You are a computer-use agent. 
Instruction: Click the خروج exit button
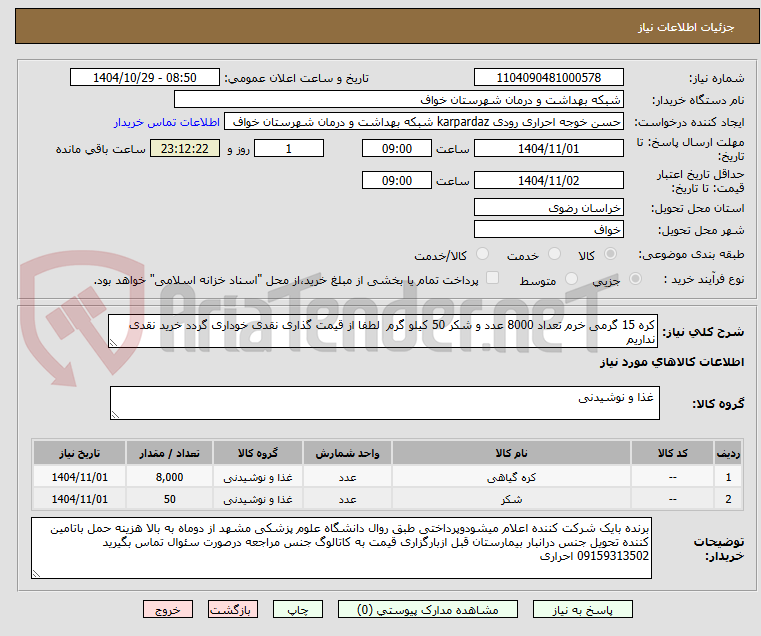[x=167, y=609]
